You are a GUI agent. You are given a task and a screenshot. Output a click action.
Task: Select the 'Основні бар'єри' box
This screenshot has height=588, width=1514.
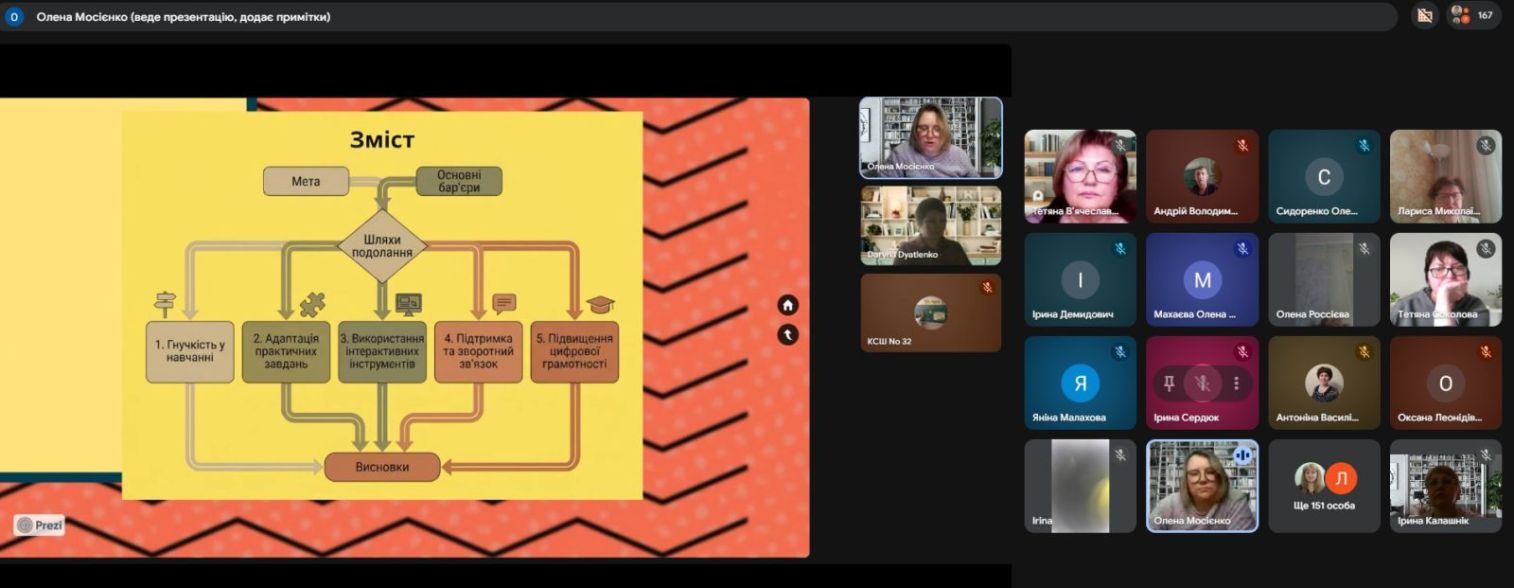(458, 181)
